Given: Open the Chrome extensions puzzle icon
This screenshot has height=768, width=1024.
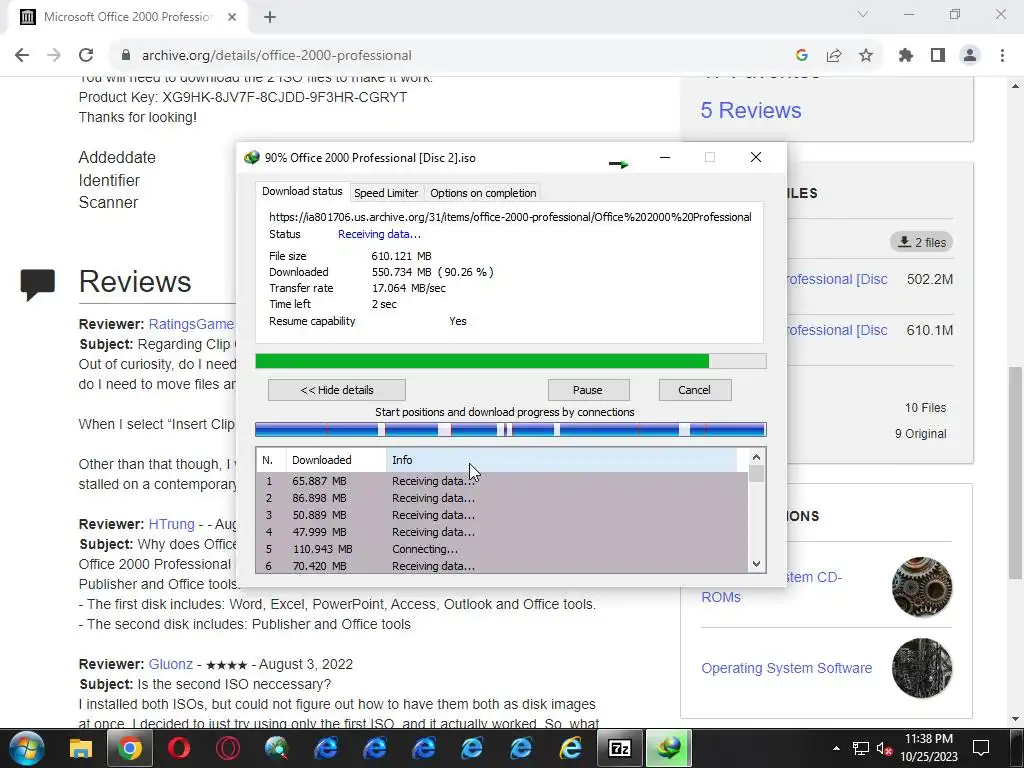Looking at the screenshot, I should click(906, 56).
